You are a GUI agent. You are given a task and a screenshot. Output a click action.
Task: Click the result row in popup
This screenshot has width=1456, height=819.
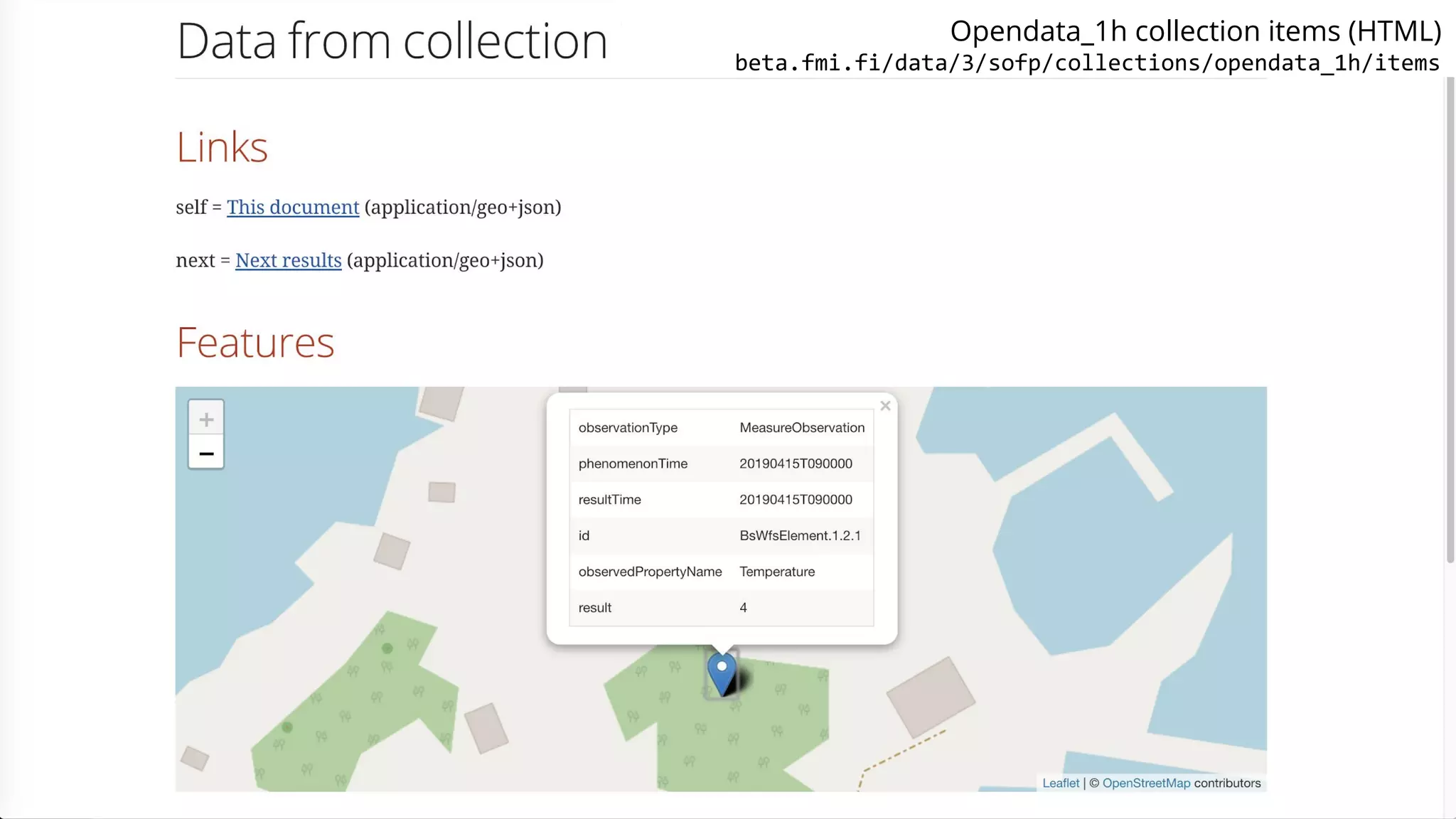pyautogui.click(x=595, y=608)
